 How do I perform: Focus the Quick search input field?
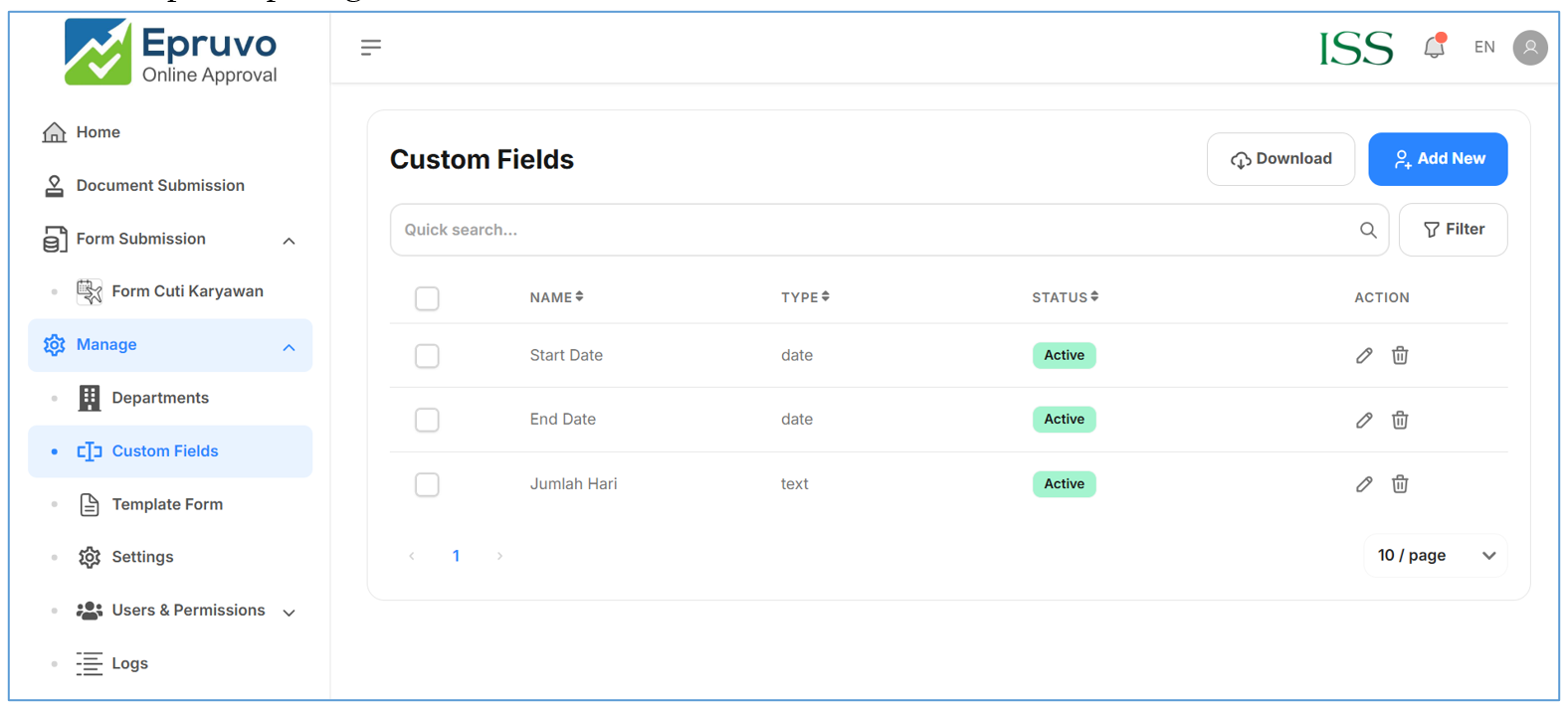[876, 230]
